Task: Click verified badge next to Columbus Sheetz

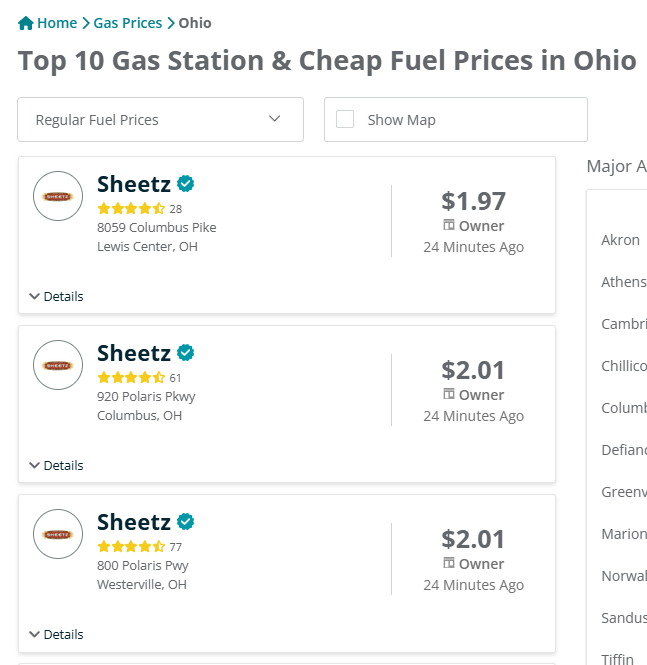Action: coord(186,352)
